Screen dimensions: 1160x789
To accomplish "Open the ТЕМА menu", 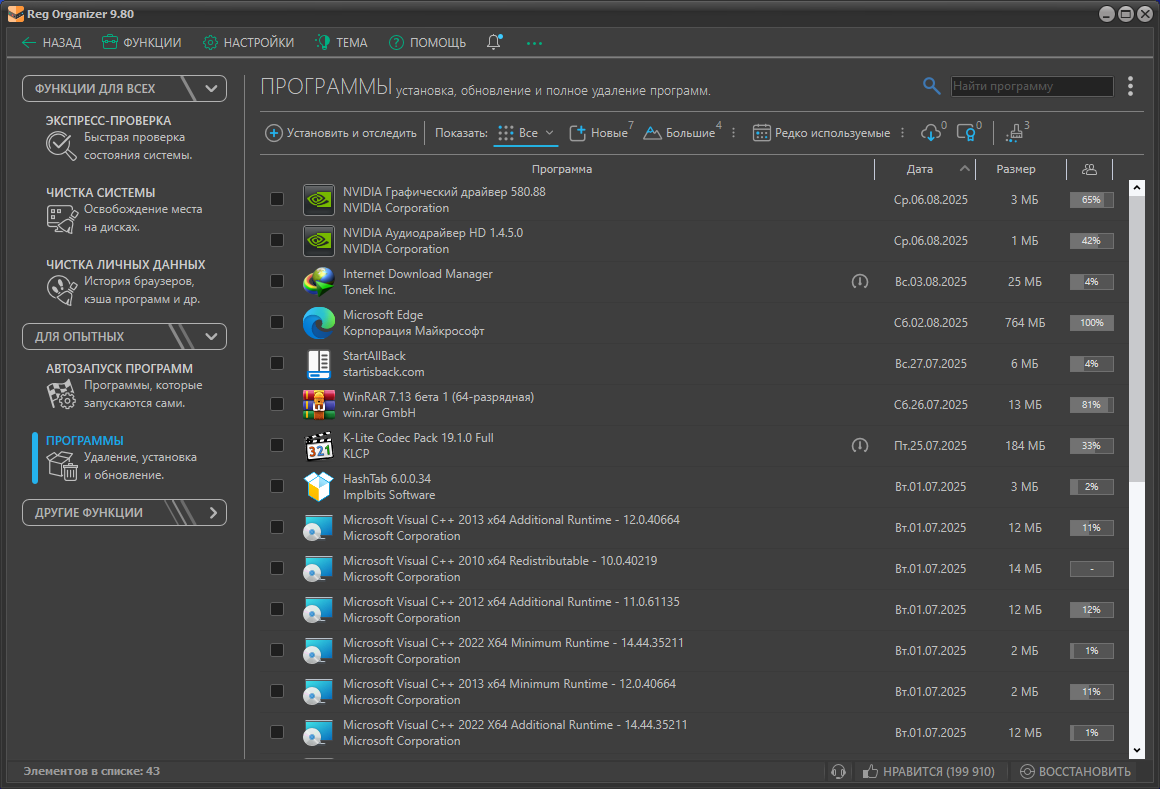I will click(x=341, y=43).
